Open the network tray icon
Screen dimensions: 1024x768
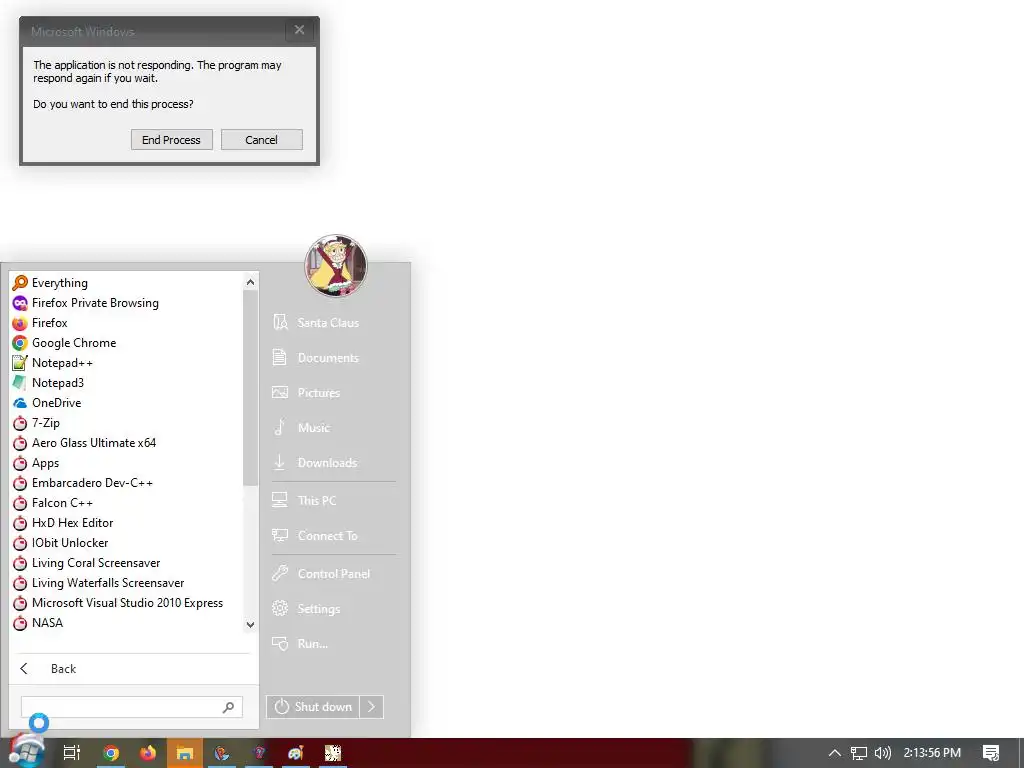[x=859, y=753]
